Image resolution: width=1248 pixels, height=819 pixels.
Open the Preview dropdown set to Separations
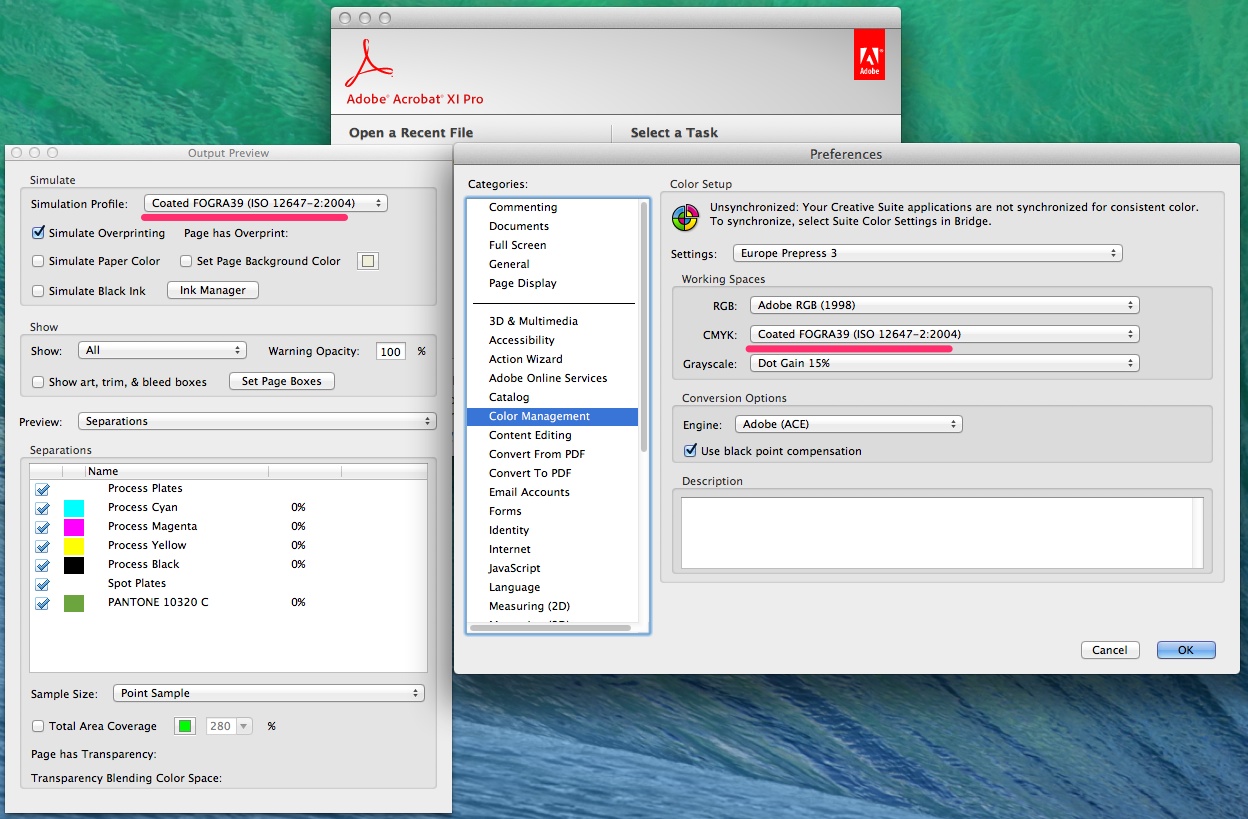pyautogui.click(x=257, y=421)
